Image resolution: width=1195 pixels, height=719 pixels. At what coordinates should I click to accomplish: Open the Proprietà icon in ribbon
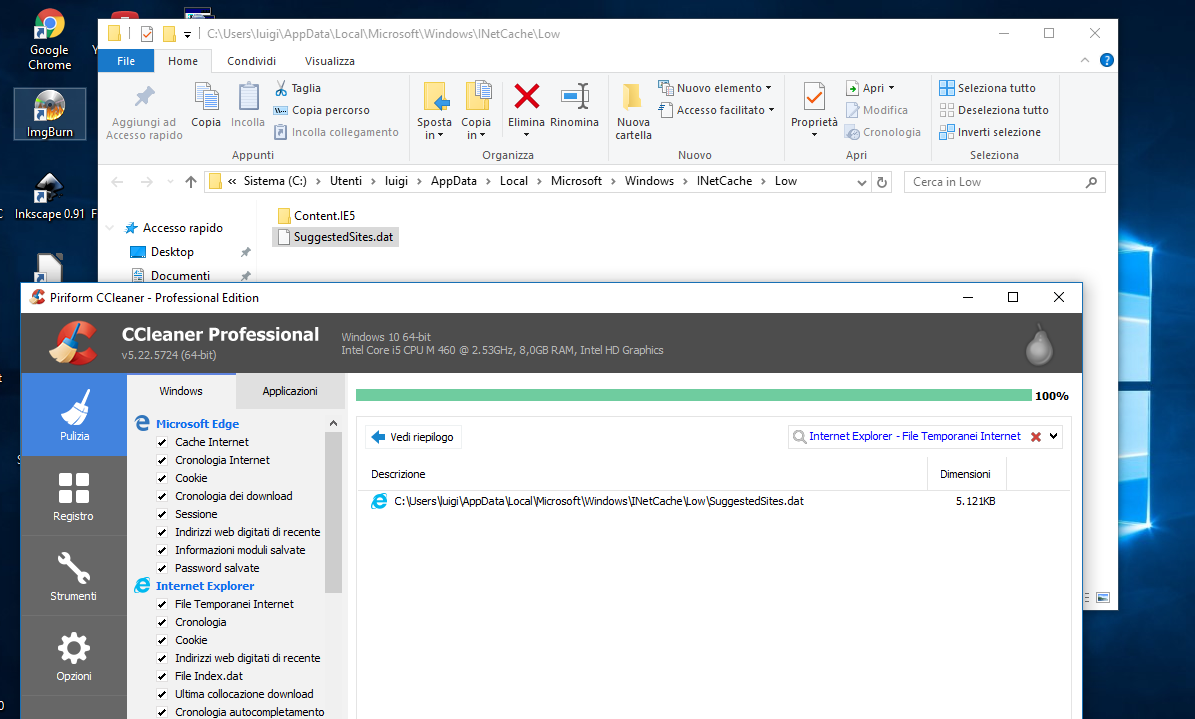[814, 98]
